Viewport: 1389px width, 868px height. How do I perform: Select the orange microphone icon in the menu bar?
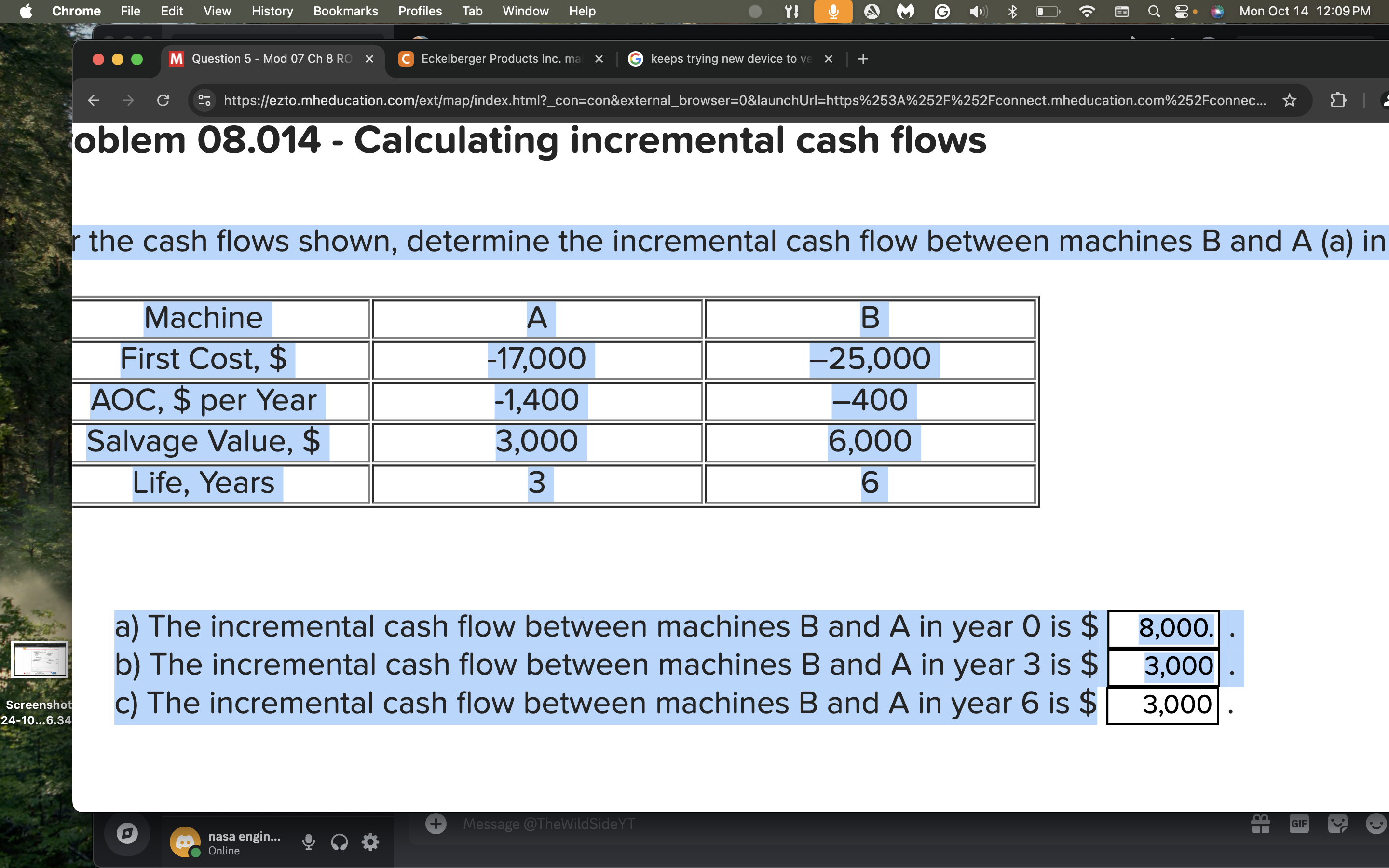click(833, 11)
